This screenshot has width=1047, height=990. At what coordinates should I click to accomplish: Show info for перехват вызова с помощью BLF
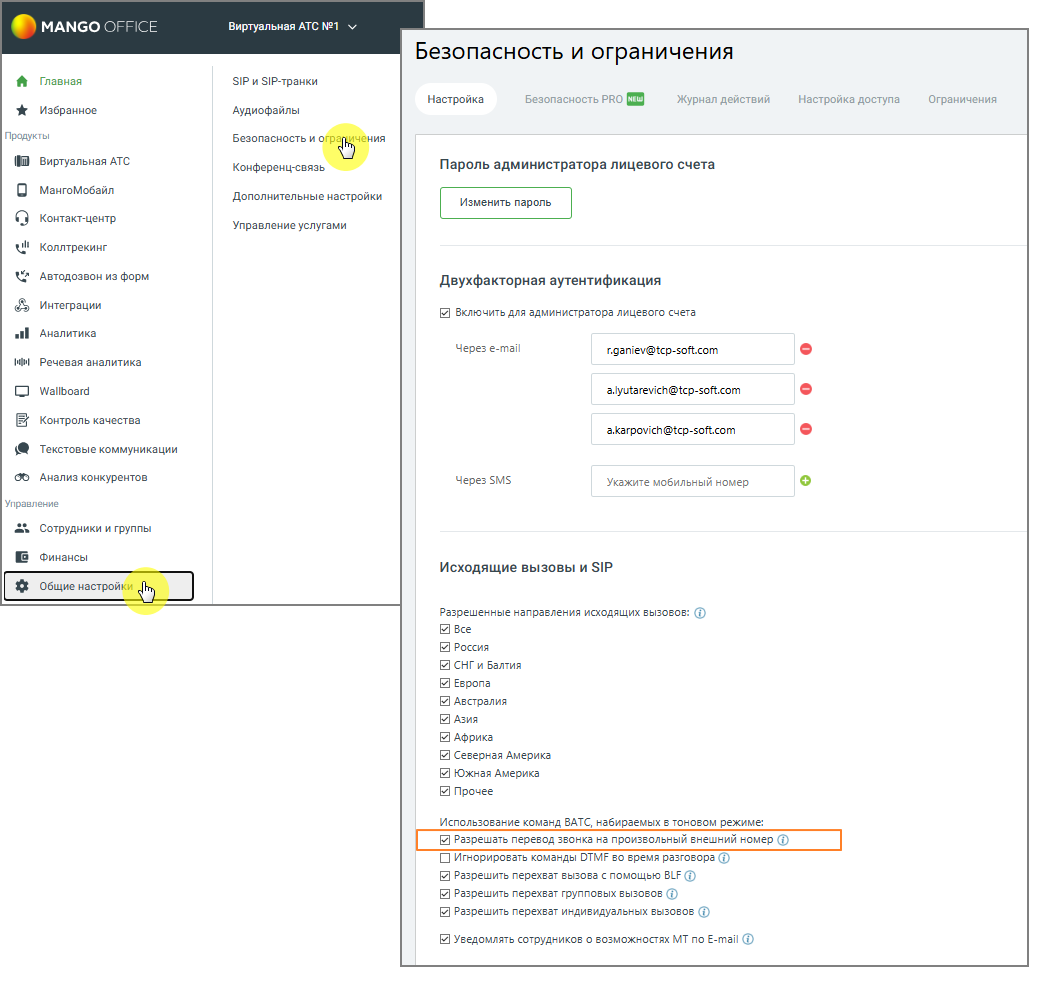(x=691, y=877)
